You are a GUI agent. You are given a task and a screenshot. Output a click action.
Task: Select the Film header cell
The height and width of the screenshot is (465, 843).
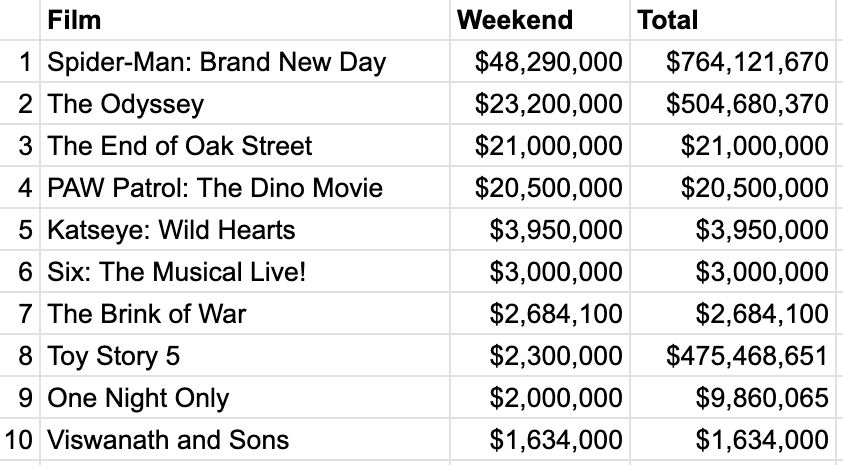click(245, 20)
